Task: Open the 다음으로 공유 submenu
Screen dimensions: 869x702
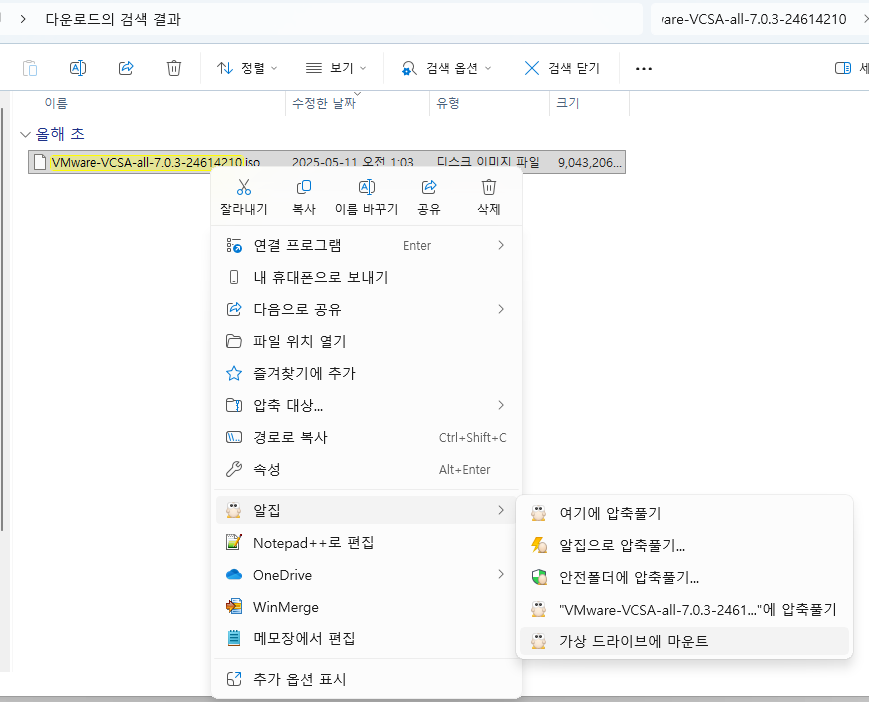Action: click(x=366, y=309)
